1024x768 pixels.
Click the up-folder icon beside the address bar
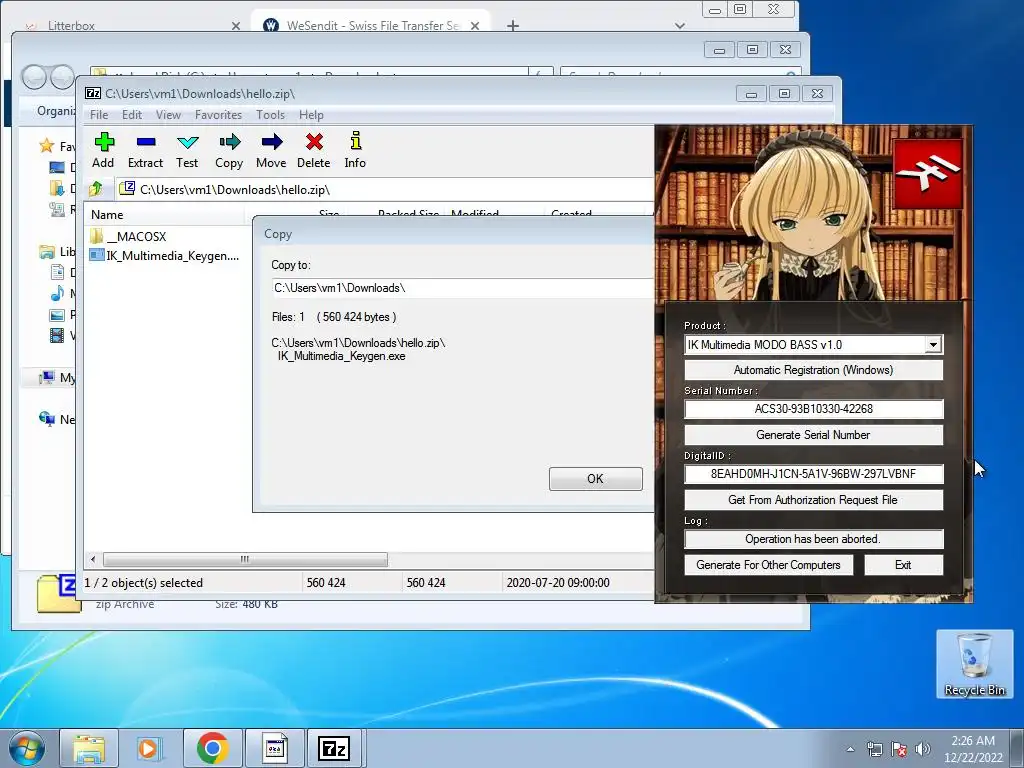coord(96,189)
